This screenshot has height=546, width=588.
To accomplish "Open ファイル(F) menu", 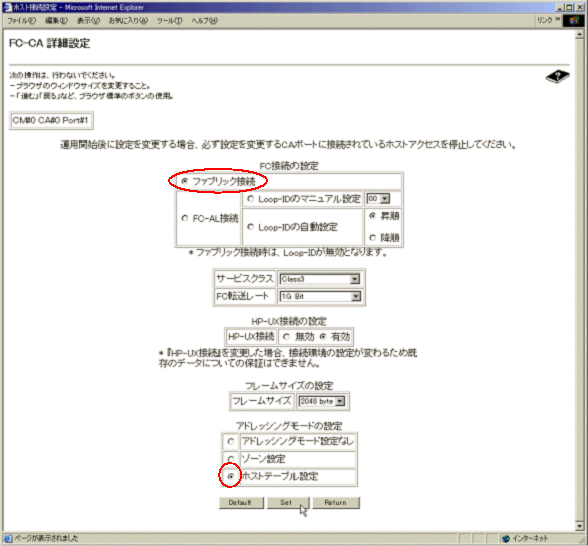I will [x=22, y=21].
